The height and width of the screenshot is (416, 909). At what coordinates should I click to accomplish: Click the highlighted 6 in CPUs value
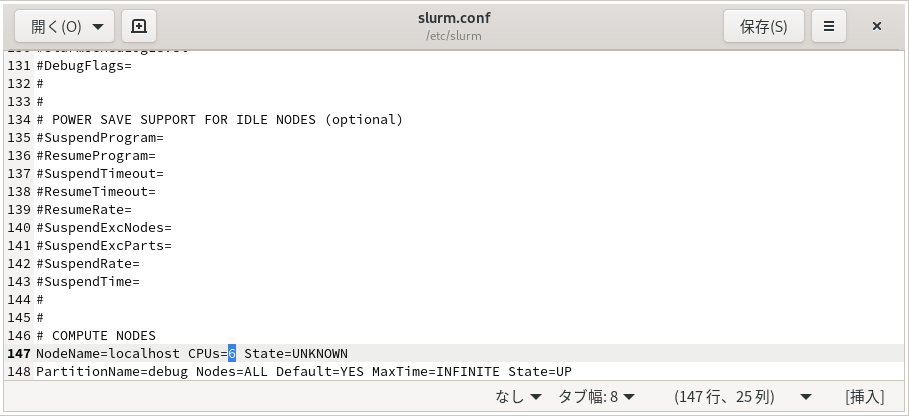(x=232, y=353)
